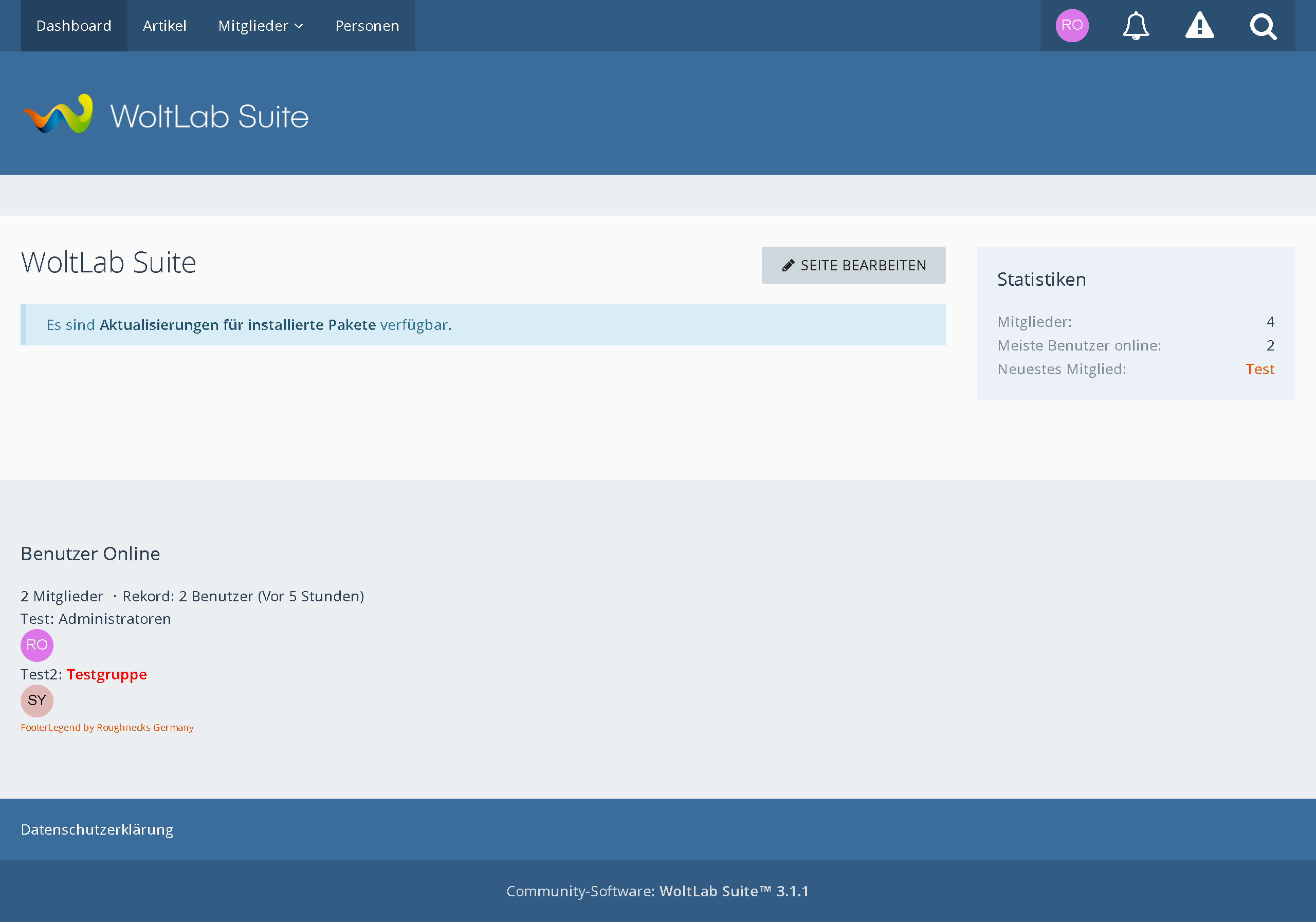
Task: Click the Testgruppe group link
Action: 106,674
